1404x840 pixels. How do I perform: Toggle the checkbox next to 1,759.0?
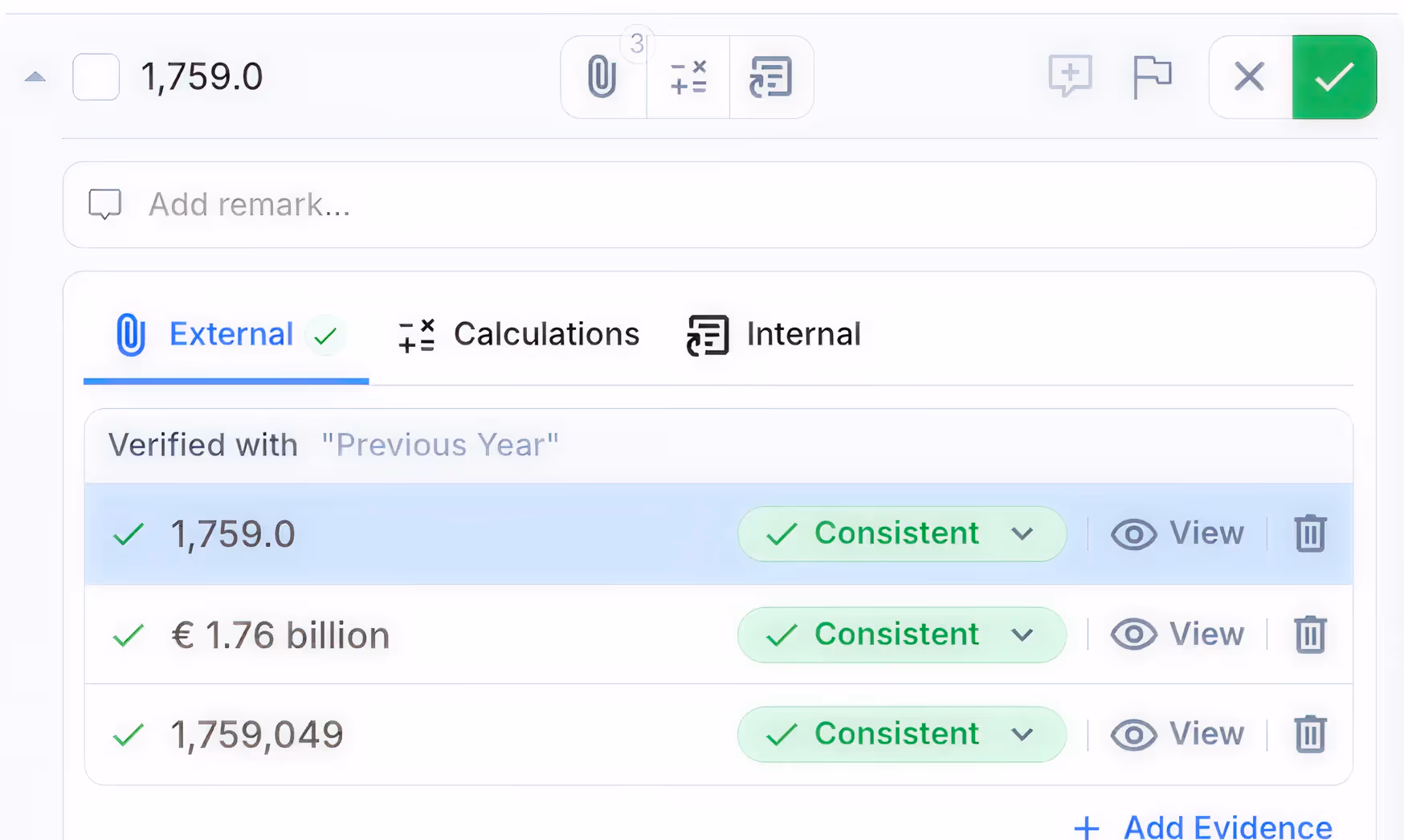point(96,77)
